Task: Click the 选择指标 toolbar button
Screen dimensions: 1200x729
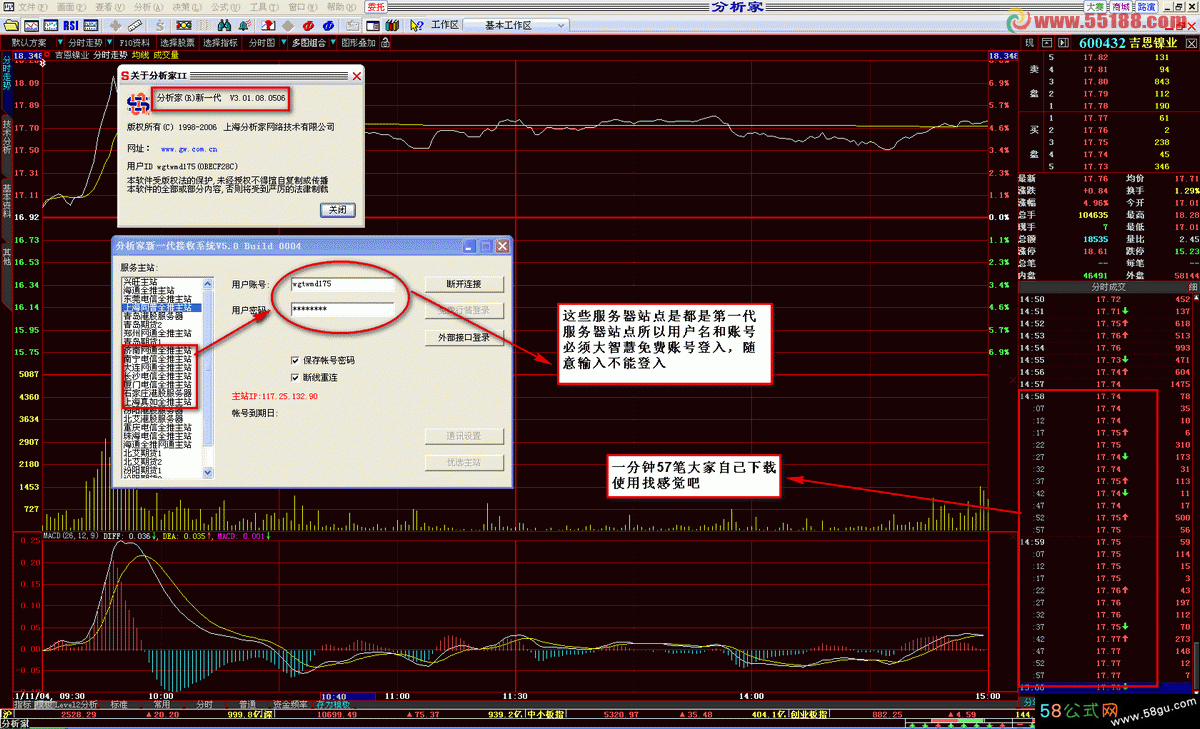Action: click(x=220, y=43)
